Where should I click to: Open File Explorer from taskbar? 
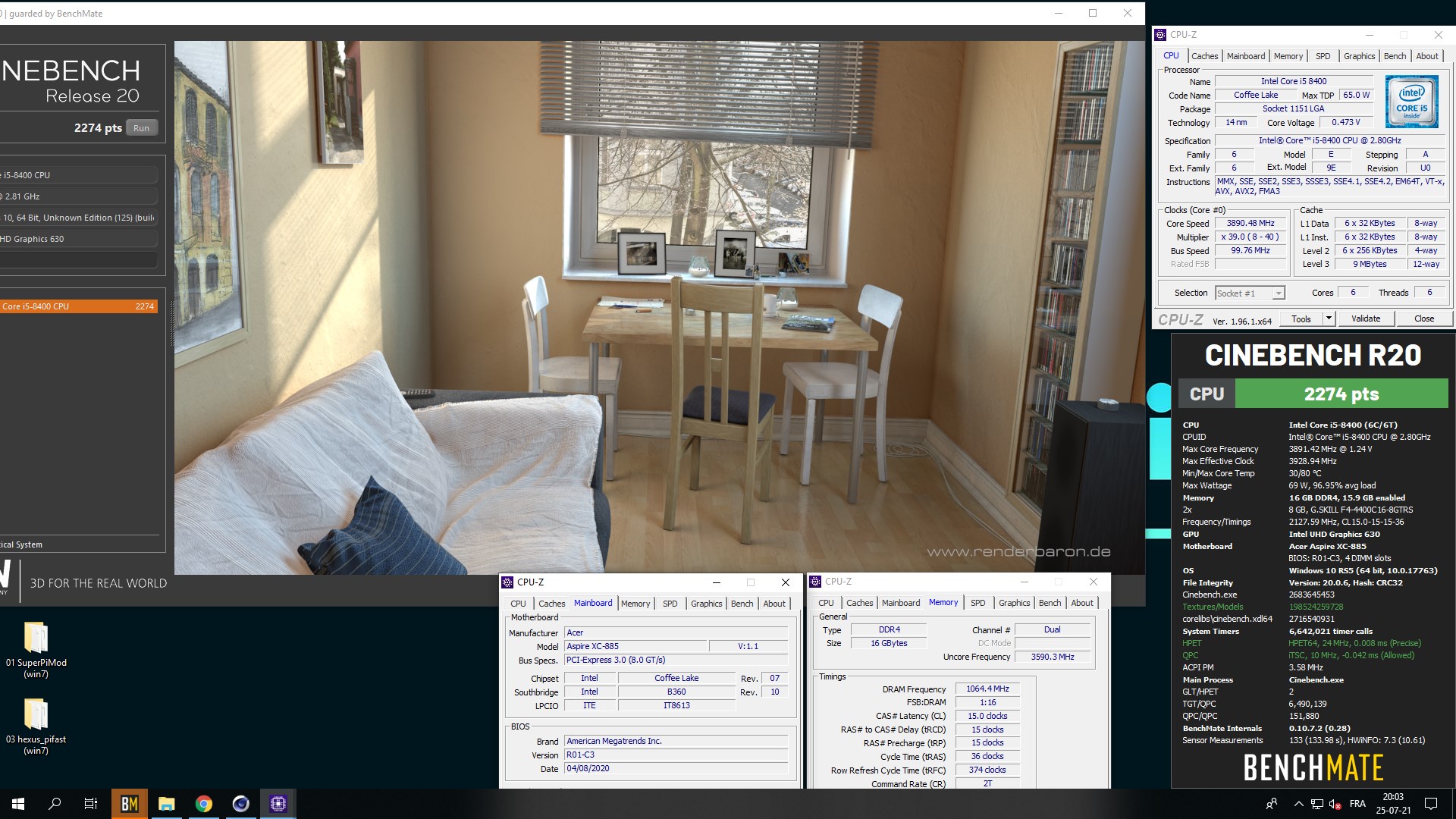click(167, 804)
